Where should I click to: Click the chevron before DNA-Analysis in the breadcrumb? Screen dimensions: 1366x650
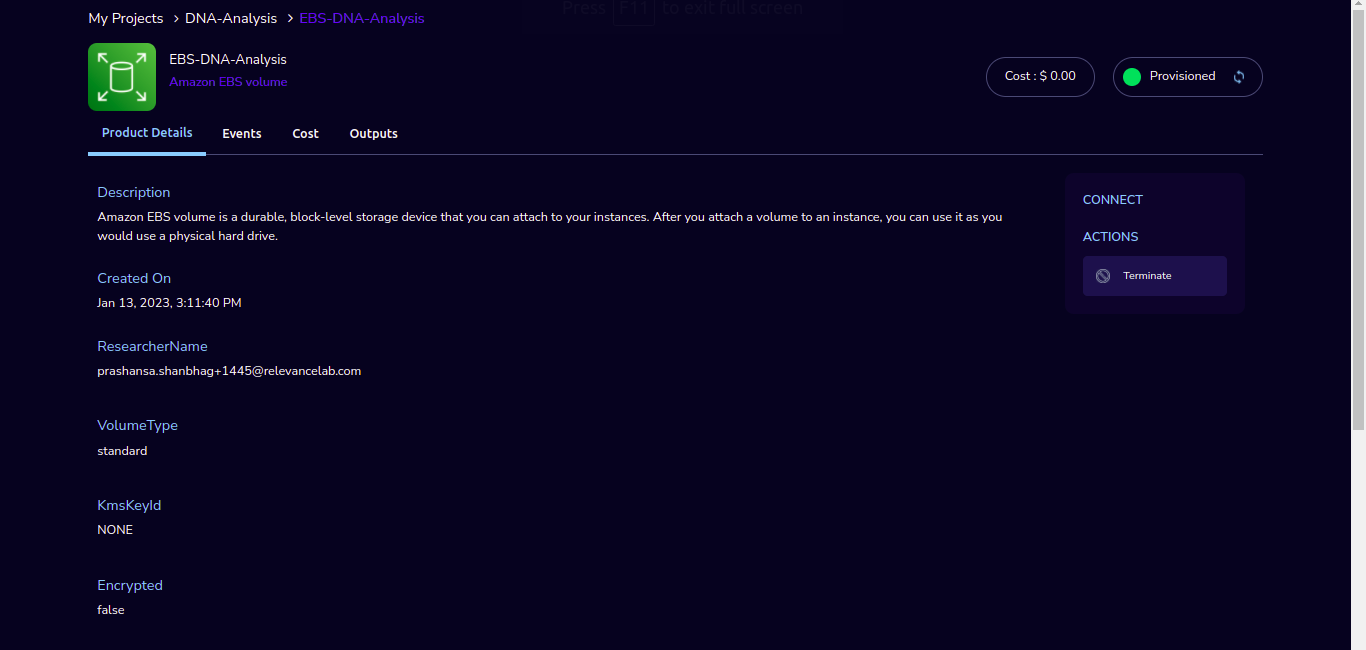[x=176, y=19]
